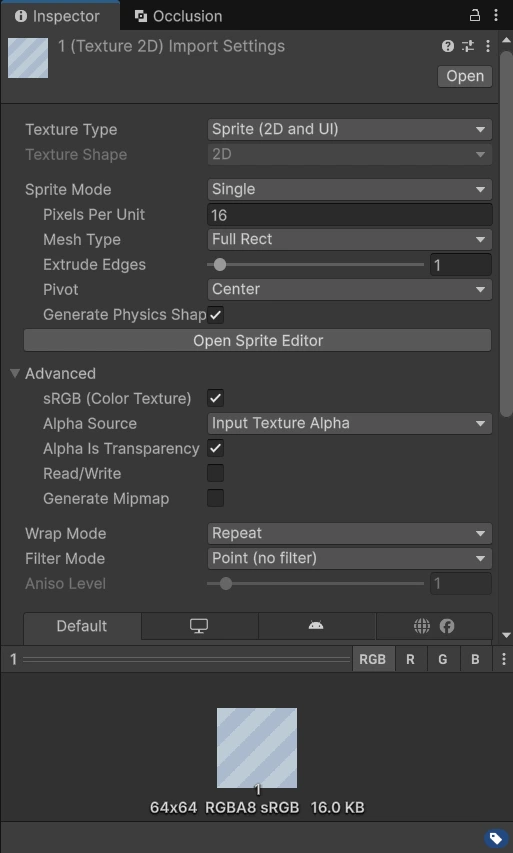This screenshot has width=513, height=853.
Task: Click the Aniso Level value field
Action: pyautogui.click(x=461, y=584)
